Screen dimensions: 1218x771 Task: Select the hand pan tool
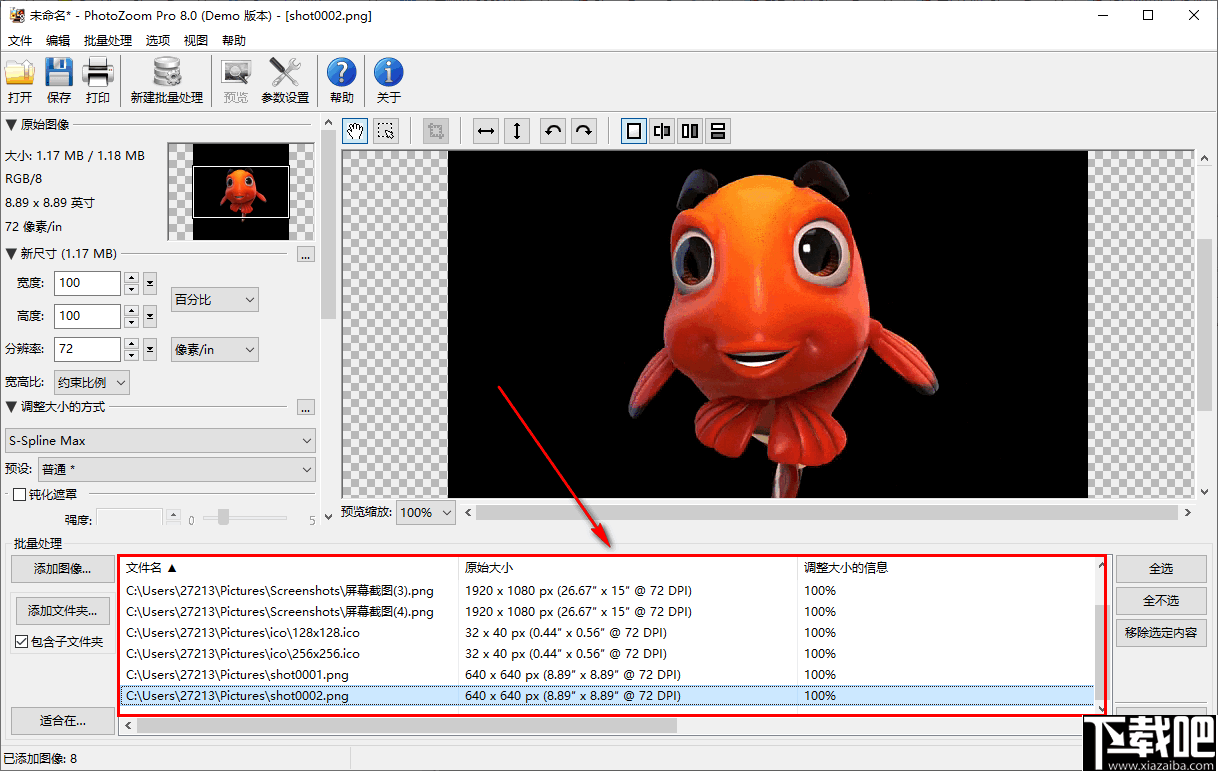355,131
